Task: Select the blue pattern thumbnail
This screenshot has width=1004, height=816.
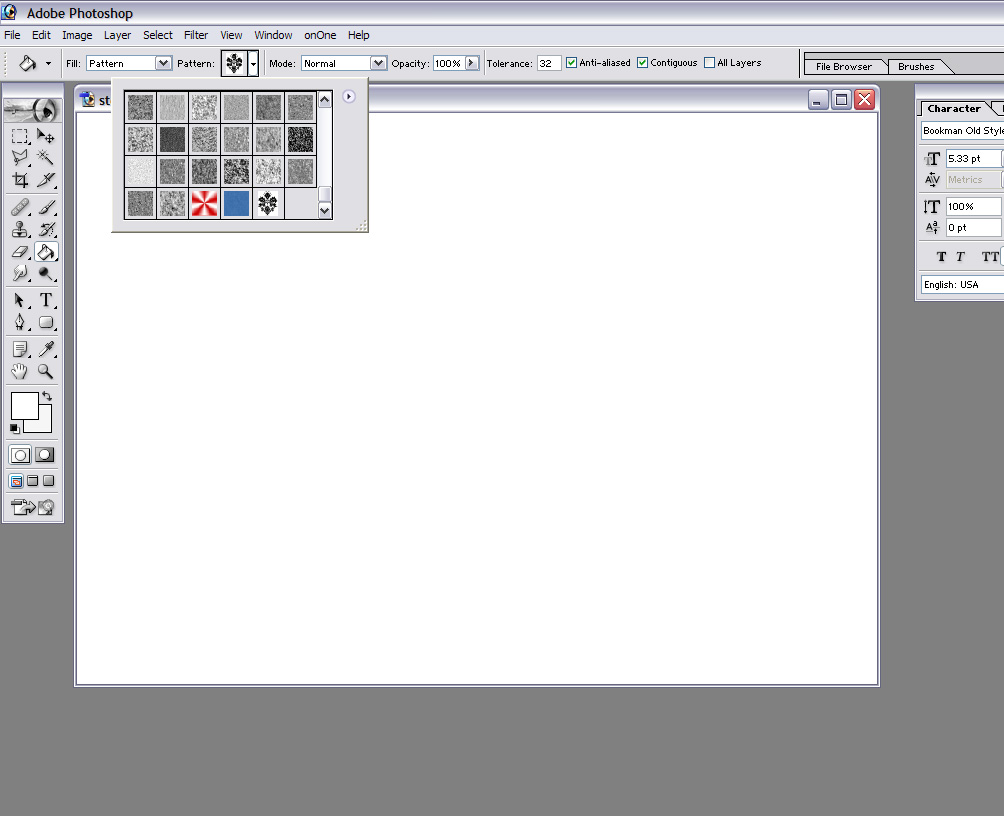Action: [x=236, y=204]
